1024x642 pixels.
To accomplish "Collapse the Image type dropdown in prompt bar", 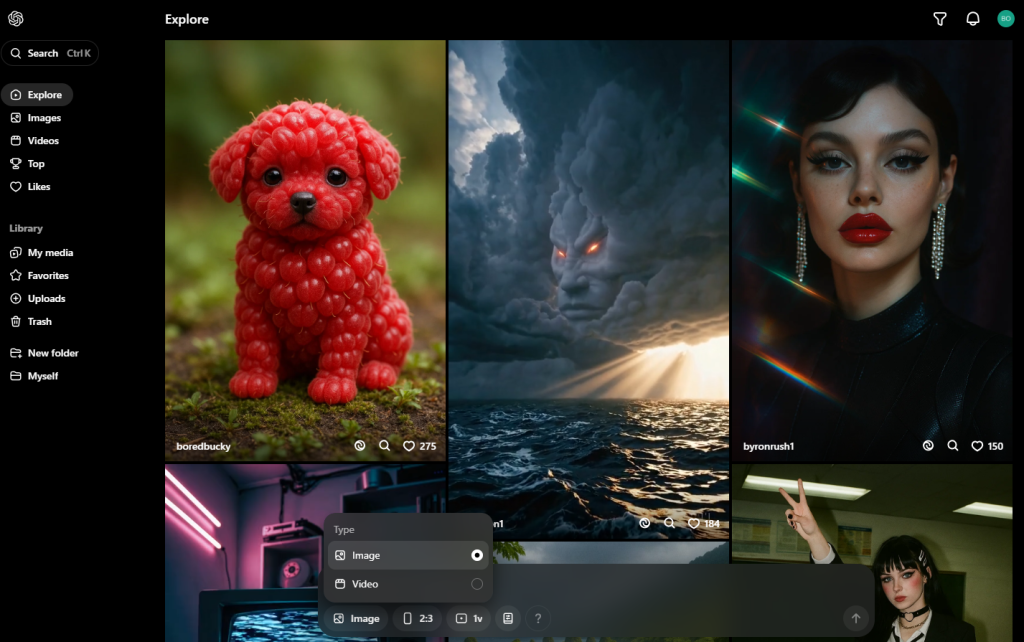I will [x=357, y=619].
